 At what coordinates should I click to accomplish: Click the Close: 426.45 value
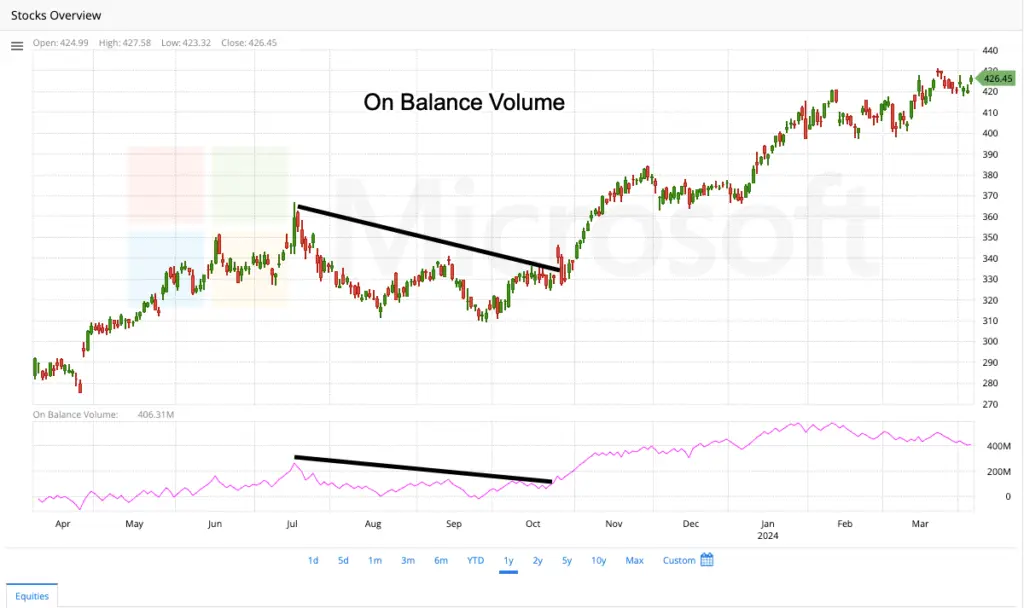point(249,42)
